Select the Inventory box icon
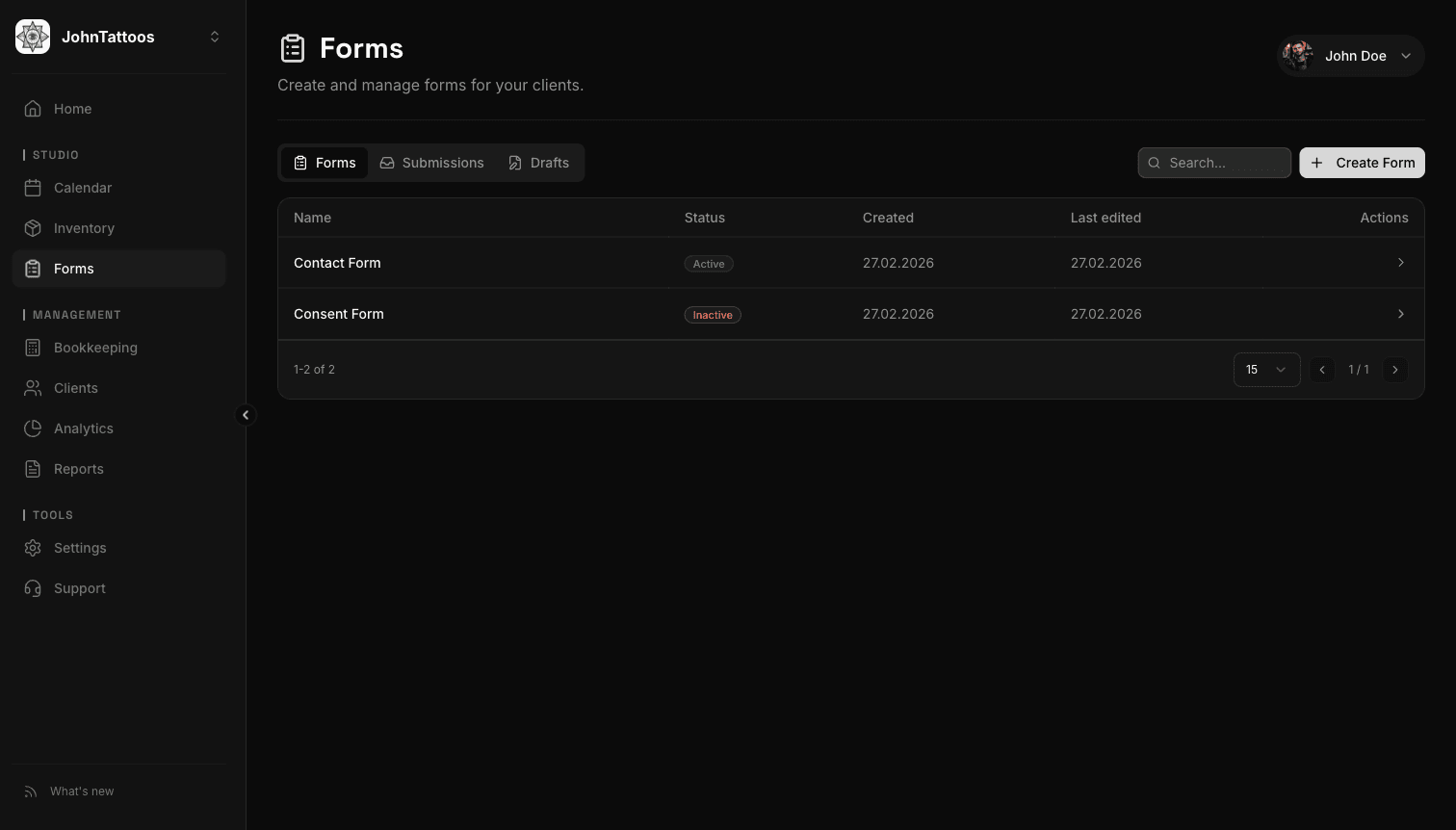Image resolution: width=1456 pixels, height=830 pixels. (x=33, y=228)
